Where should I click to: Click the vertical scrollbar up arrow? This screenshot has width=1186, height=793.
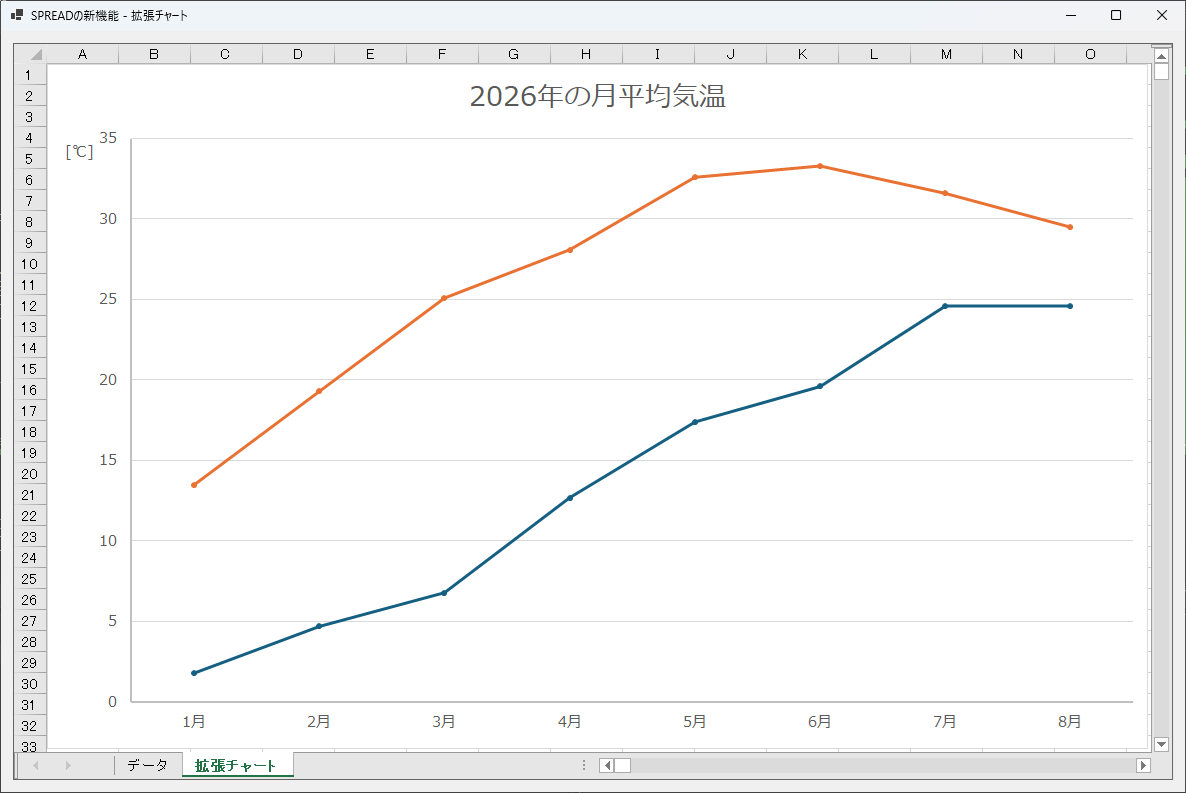pyautogui.click(x=1162, y=55)
